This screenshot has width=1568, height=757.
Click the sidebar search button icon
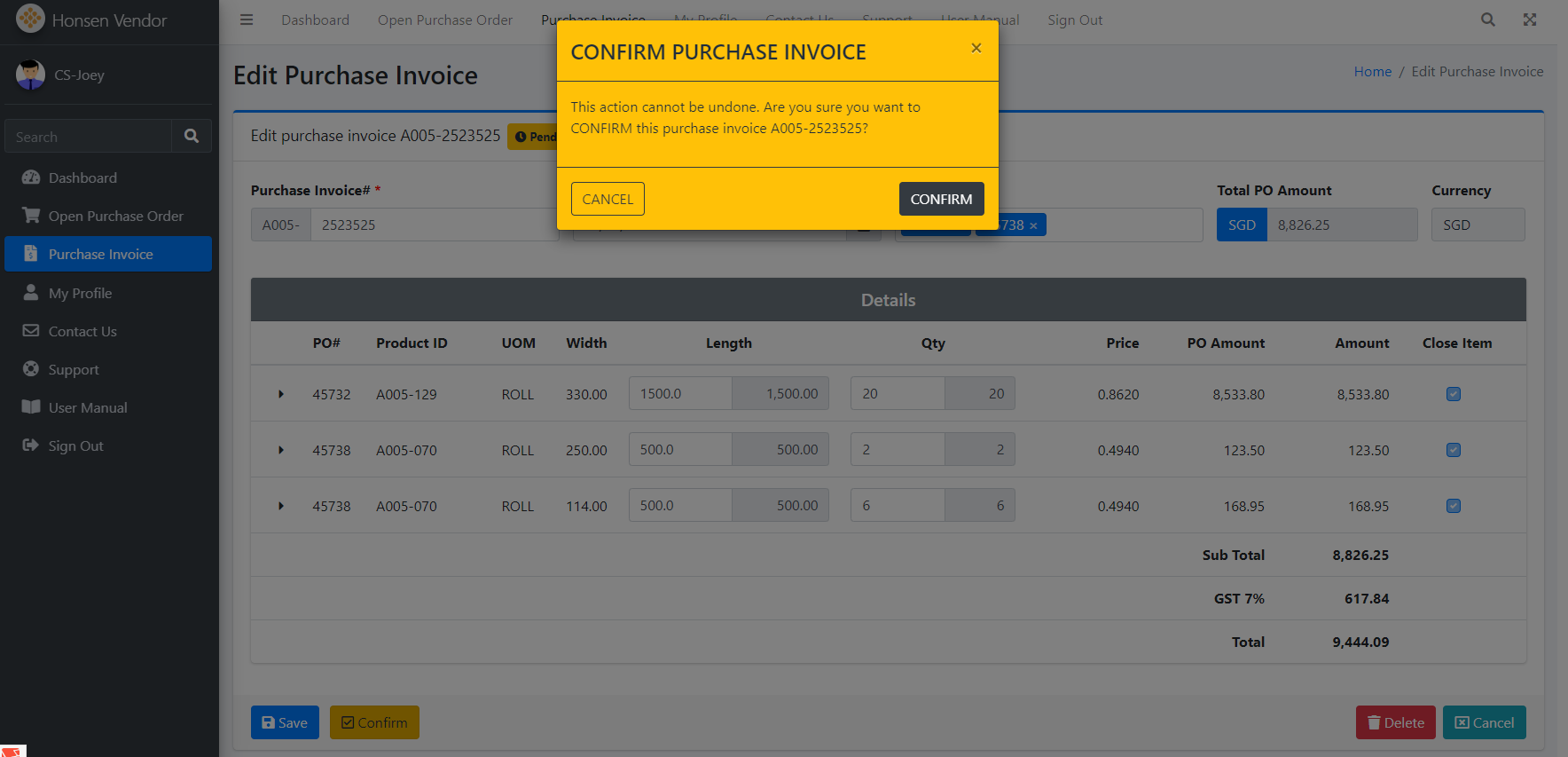[x=192, y=136]
